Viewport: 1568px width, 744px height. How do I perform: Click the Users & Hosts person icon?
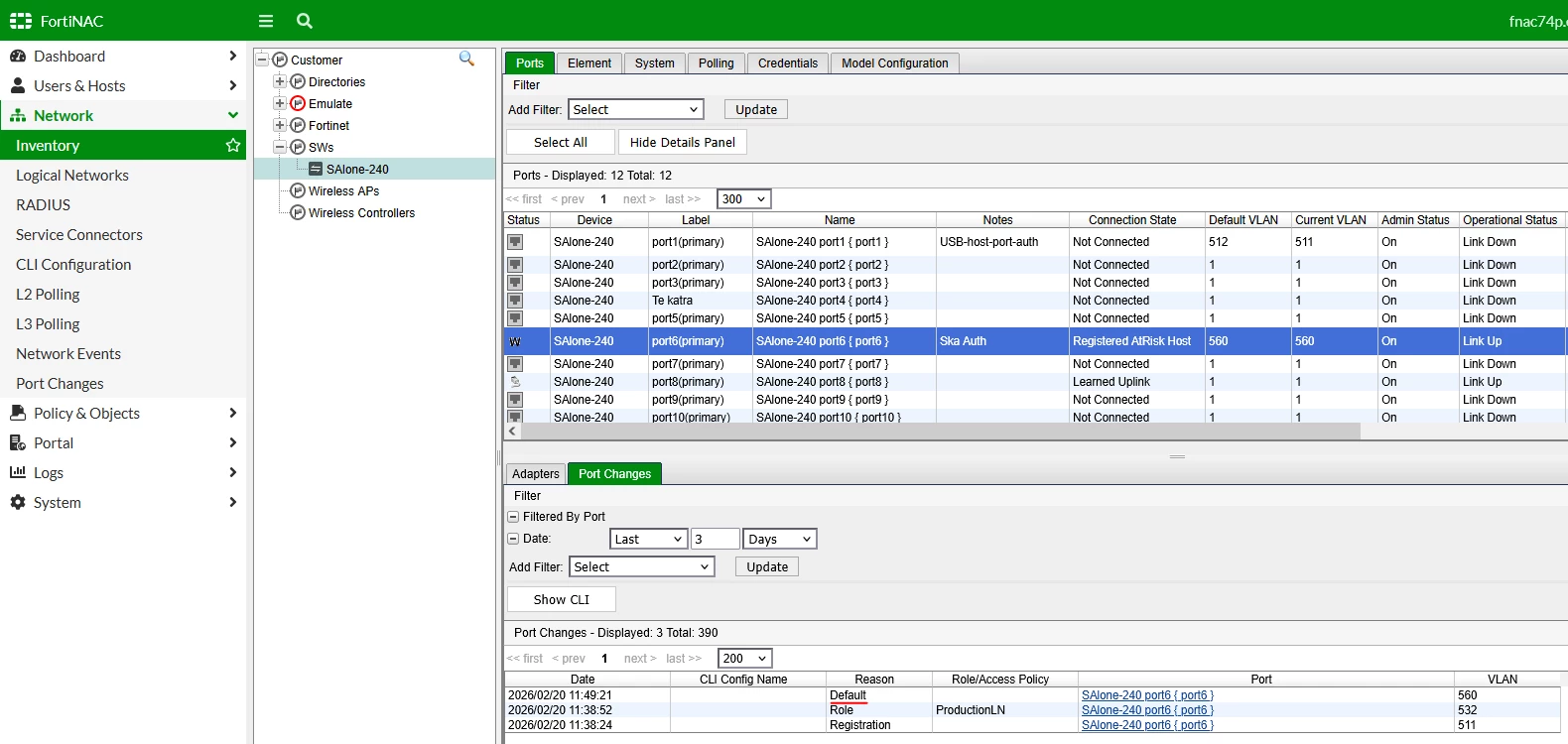pos(18,85)
